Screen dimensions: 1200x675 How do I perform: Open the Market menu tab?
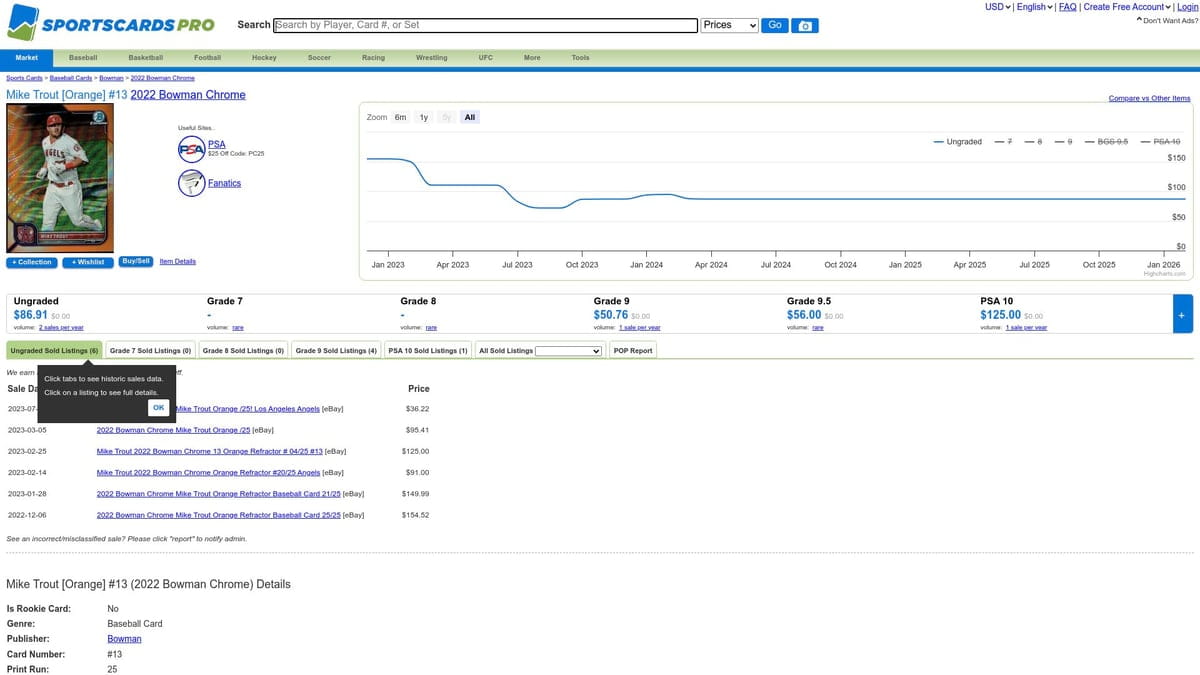(27, 58)
